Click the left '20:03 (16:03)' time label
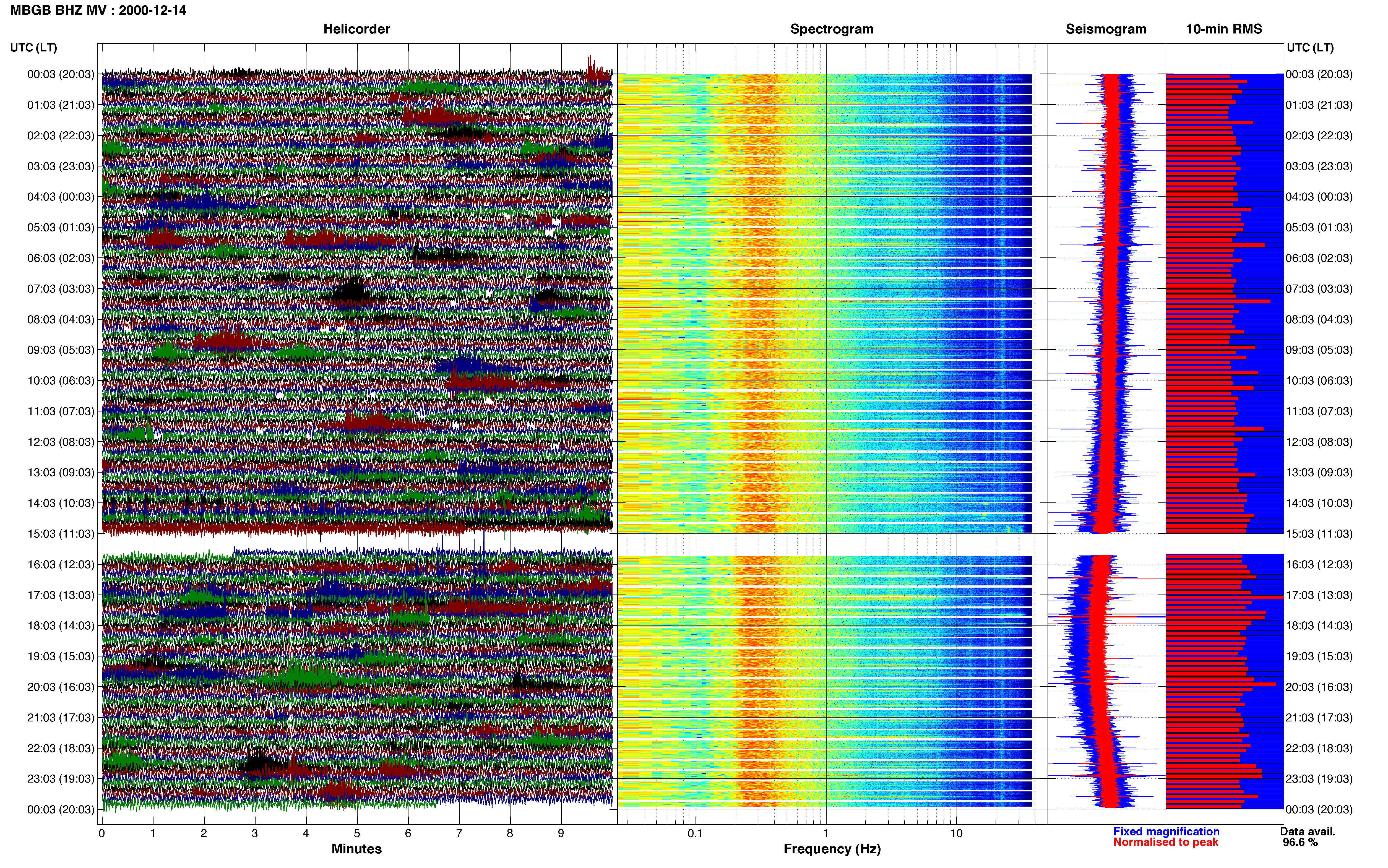Screen dimensions: 1388x868 tap(60, 687)
